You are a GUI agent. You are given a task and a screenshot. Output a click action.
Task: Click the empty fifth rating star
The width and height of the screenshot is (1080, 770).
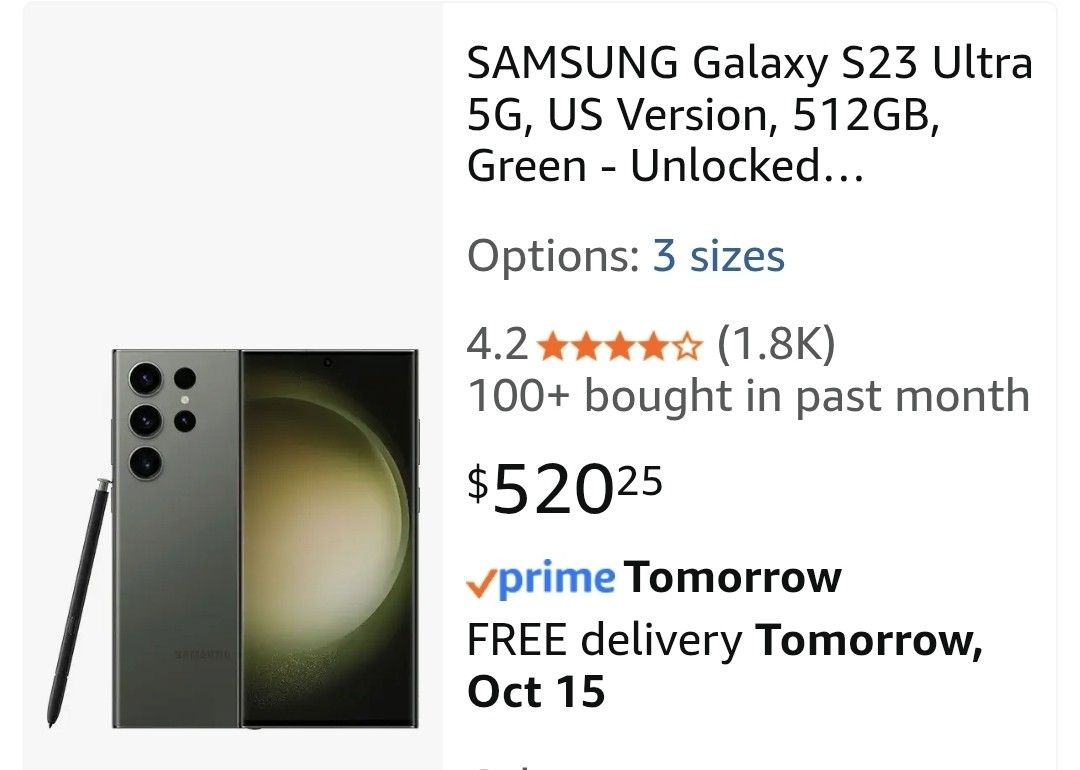[689, 348]
